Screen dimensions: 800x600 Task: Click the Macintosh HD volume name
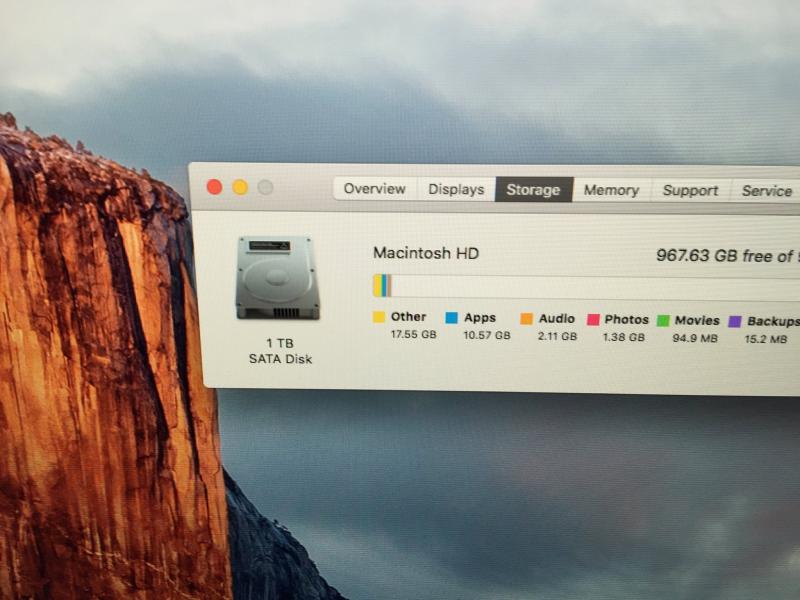pyautogui.click(x=426, y=253)
